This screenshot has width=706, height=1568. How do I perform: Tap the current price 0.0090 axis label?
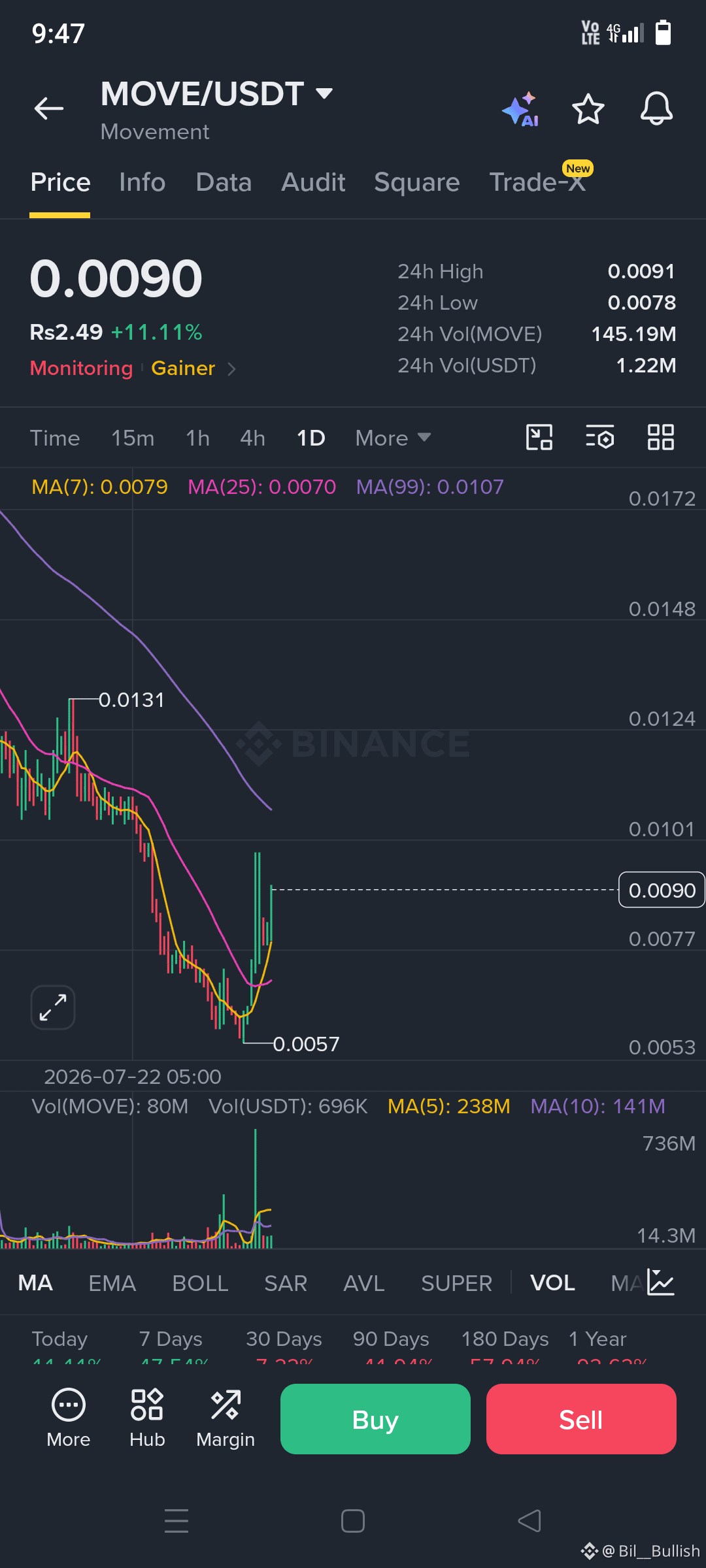point(662,890)
